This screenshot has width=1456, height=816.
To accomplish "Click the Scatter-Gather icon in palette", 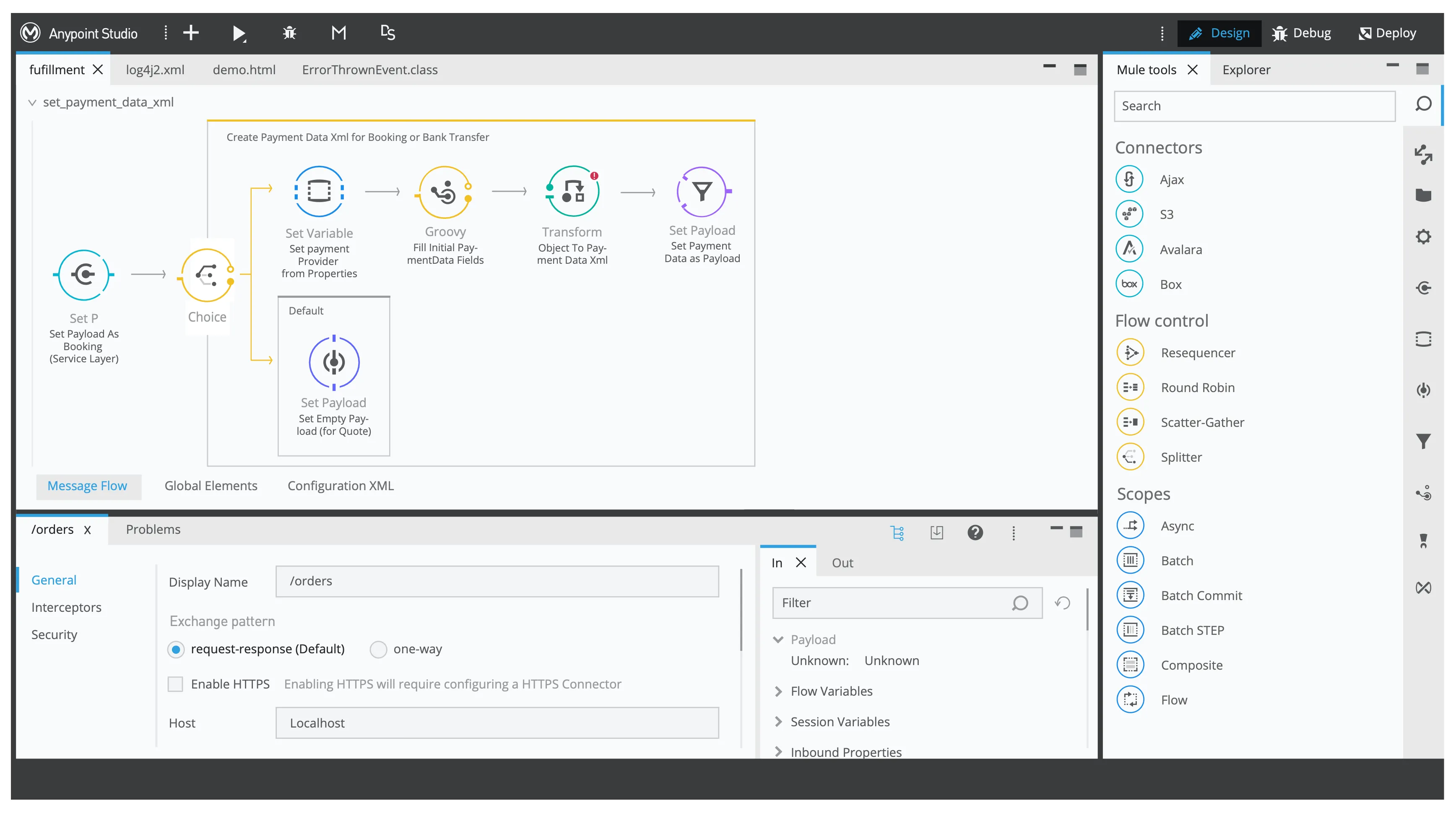I will point(1130,422).
